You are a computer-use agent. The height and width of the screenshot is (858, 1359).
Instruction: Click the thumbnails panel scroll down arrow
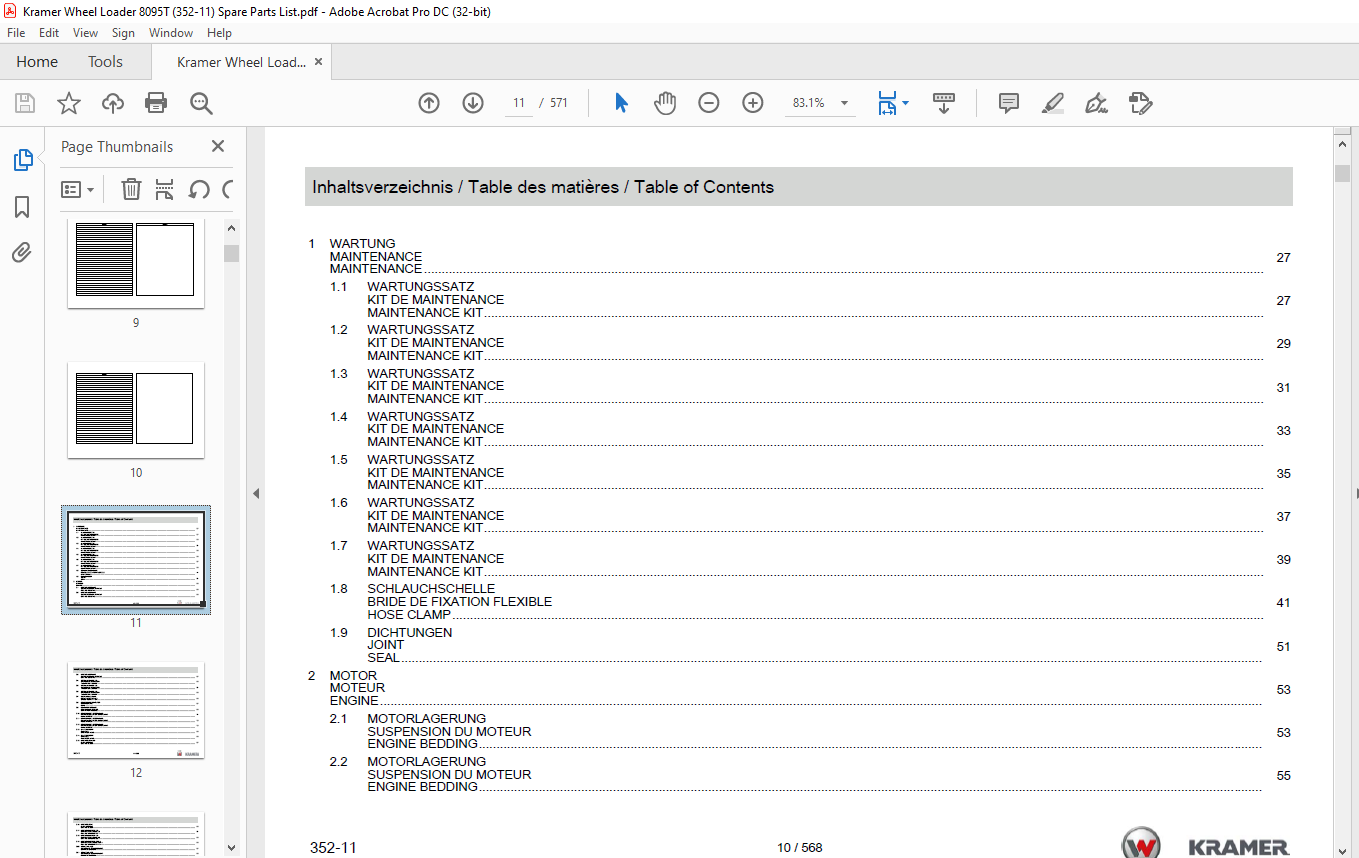point(231,847)
